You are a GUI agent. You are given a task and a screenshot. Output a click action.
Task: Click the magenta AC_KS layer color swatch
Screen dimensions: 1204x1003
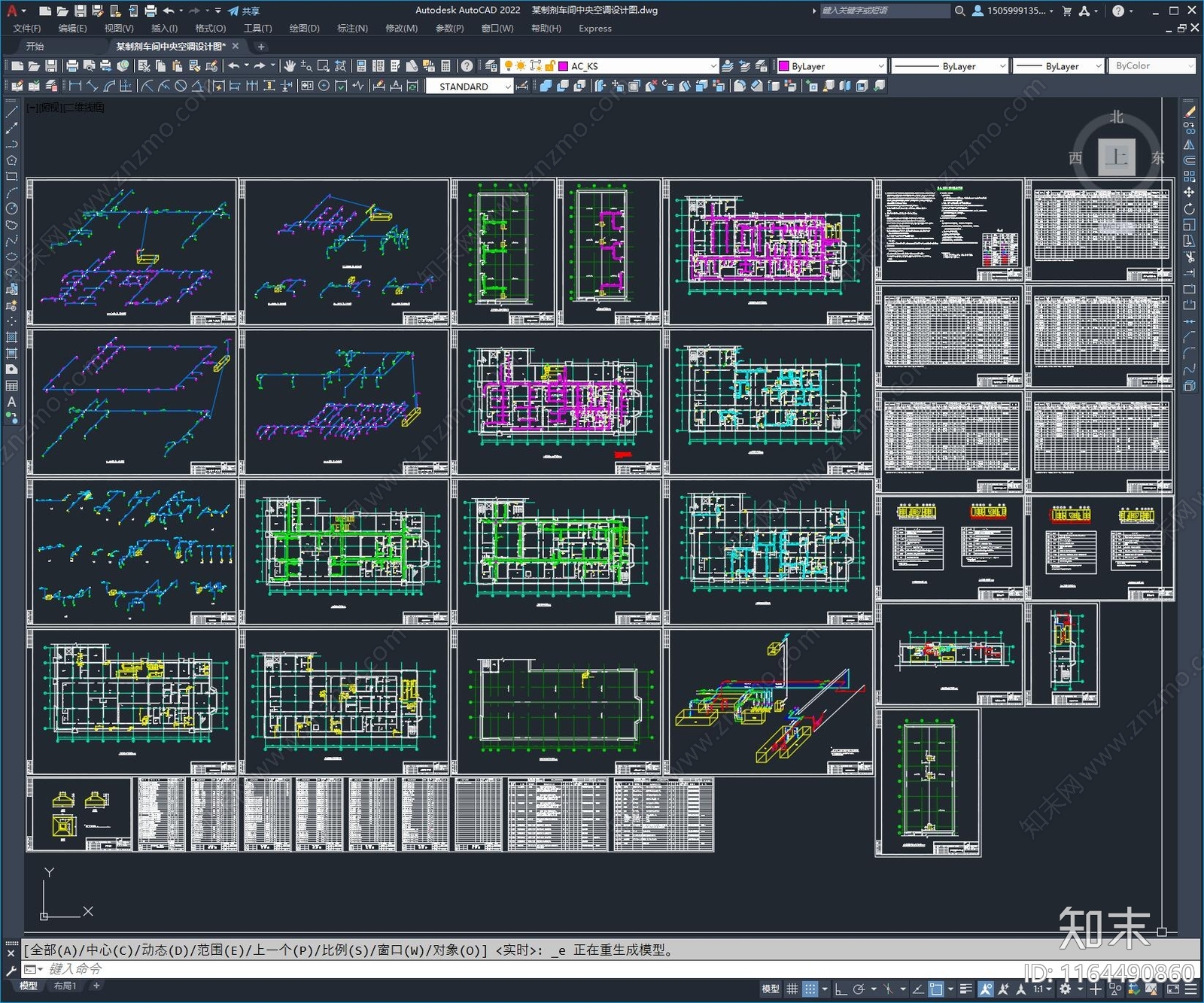(563, 66)
